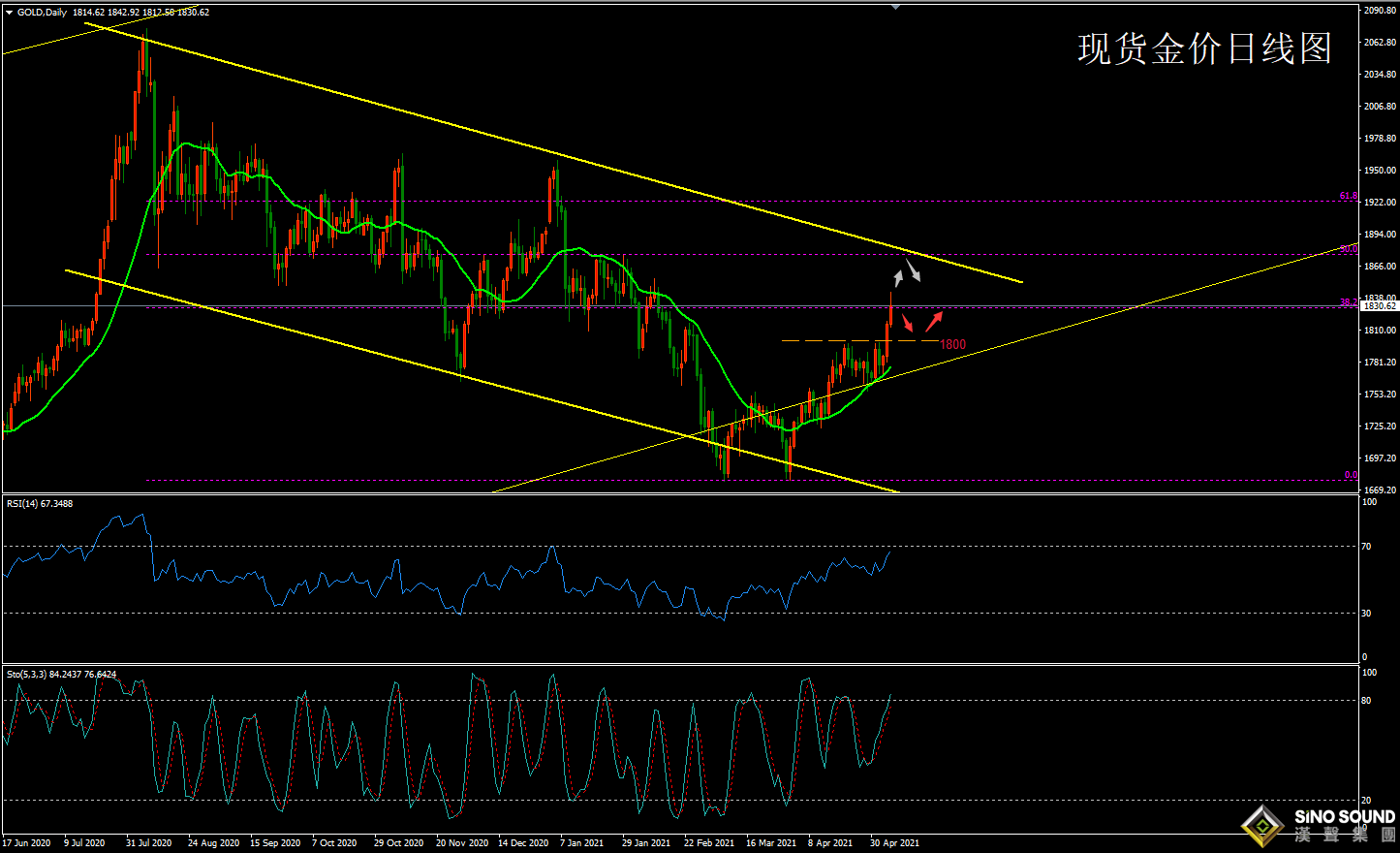Image resolution: width=1400 pixels, height=853 pixels.
Task: Click the Chinese chart title text
Action: (x=1204, y=48)
